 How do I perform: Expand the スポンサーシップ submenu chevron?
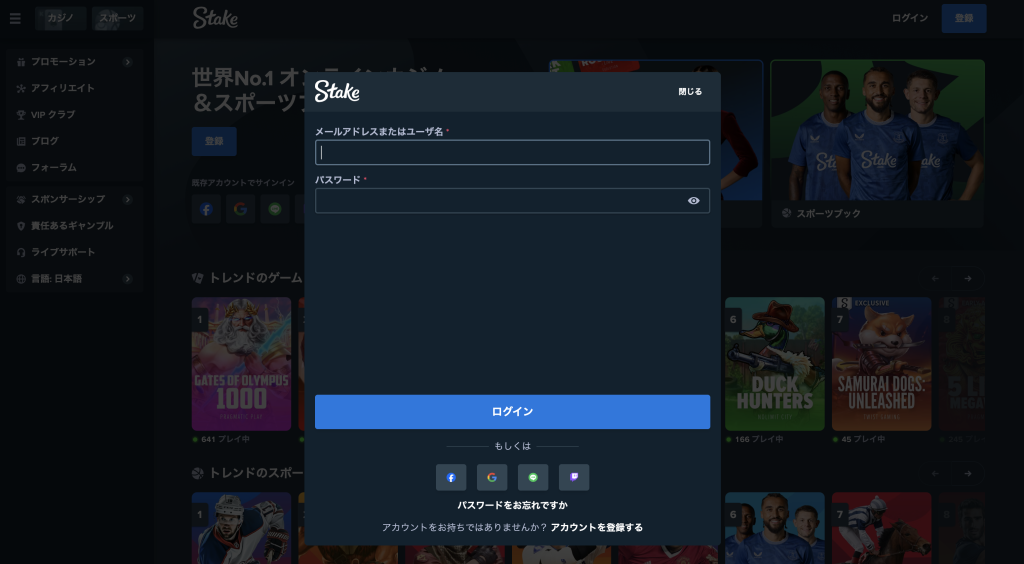click(x=127, y=199)
